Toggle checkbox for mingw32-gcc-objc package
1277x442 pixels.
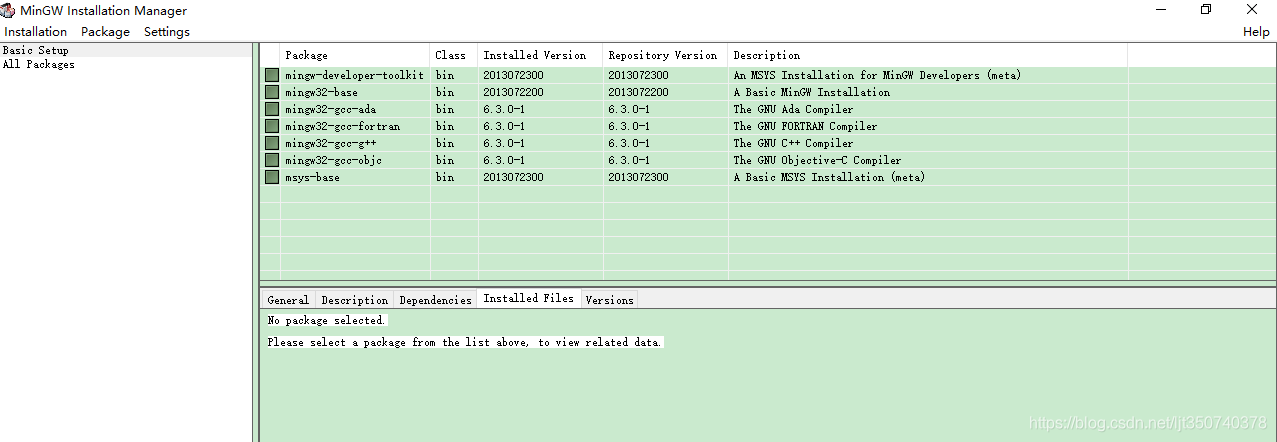coord(272,160)
